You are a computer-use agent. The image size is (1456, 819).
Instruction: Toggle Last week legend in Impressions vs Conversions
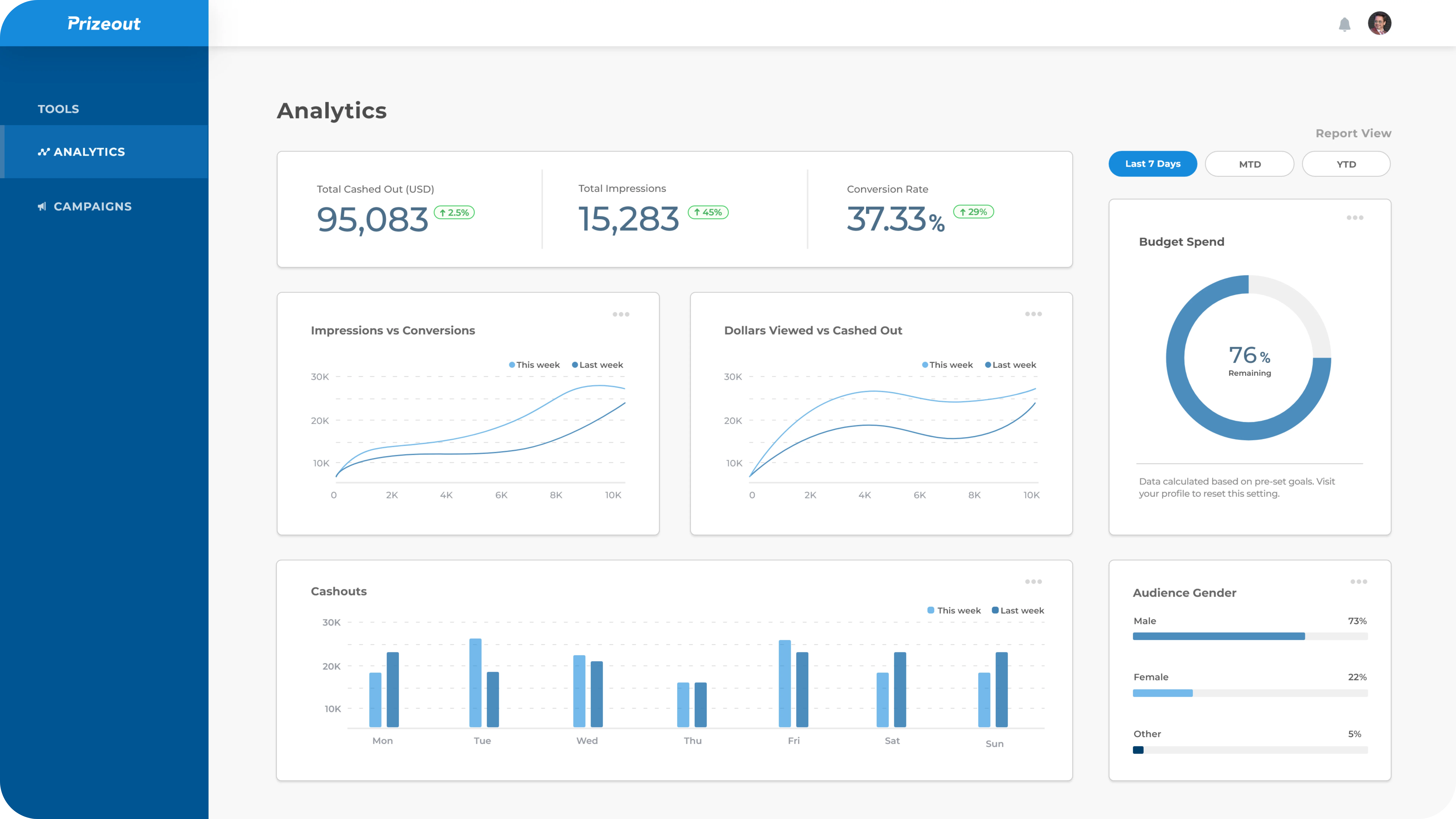(597, 365)
